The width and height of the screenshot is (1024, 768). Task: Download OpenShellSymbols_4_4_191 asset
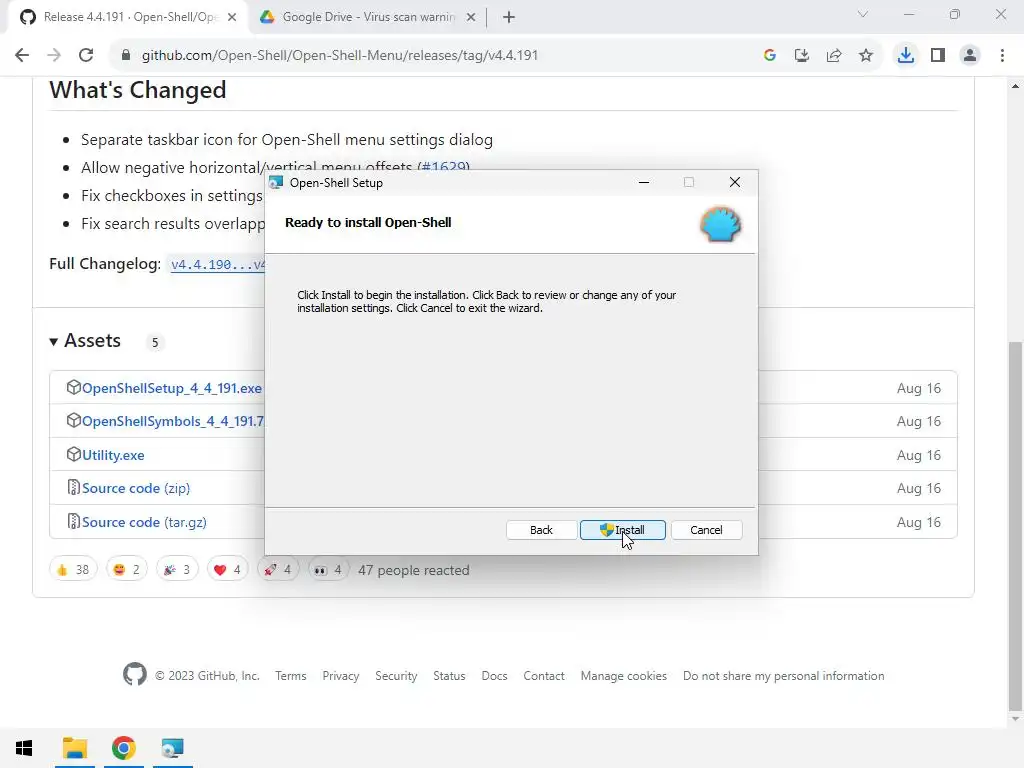point(173,421)
